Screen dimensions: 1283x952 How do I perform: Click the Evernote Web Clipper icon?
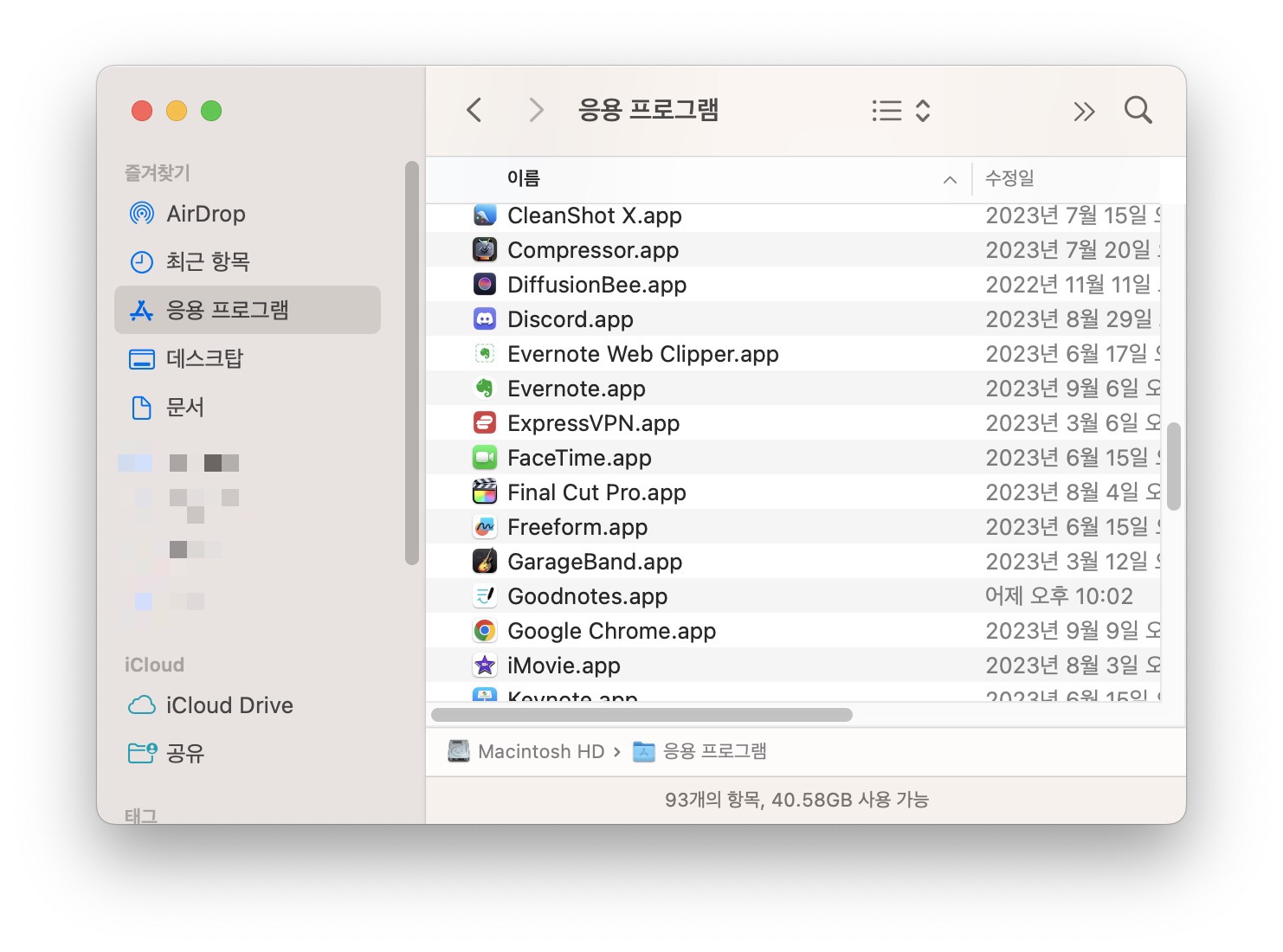[485, 354]
